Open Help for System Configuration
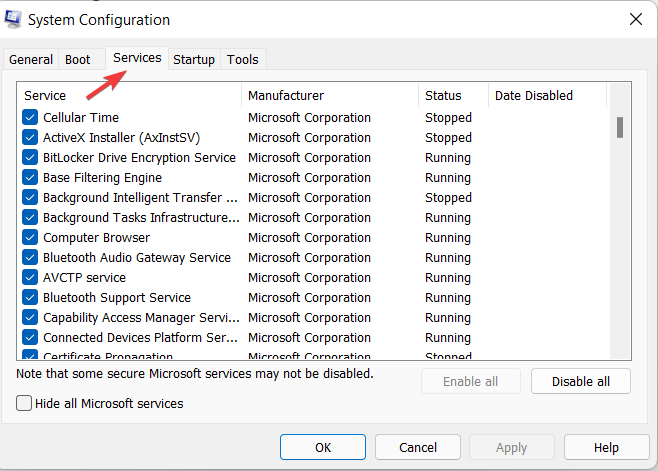This screenshot has height=471, width=658. [x=606, y=447]
